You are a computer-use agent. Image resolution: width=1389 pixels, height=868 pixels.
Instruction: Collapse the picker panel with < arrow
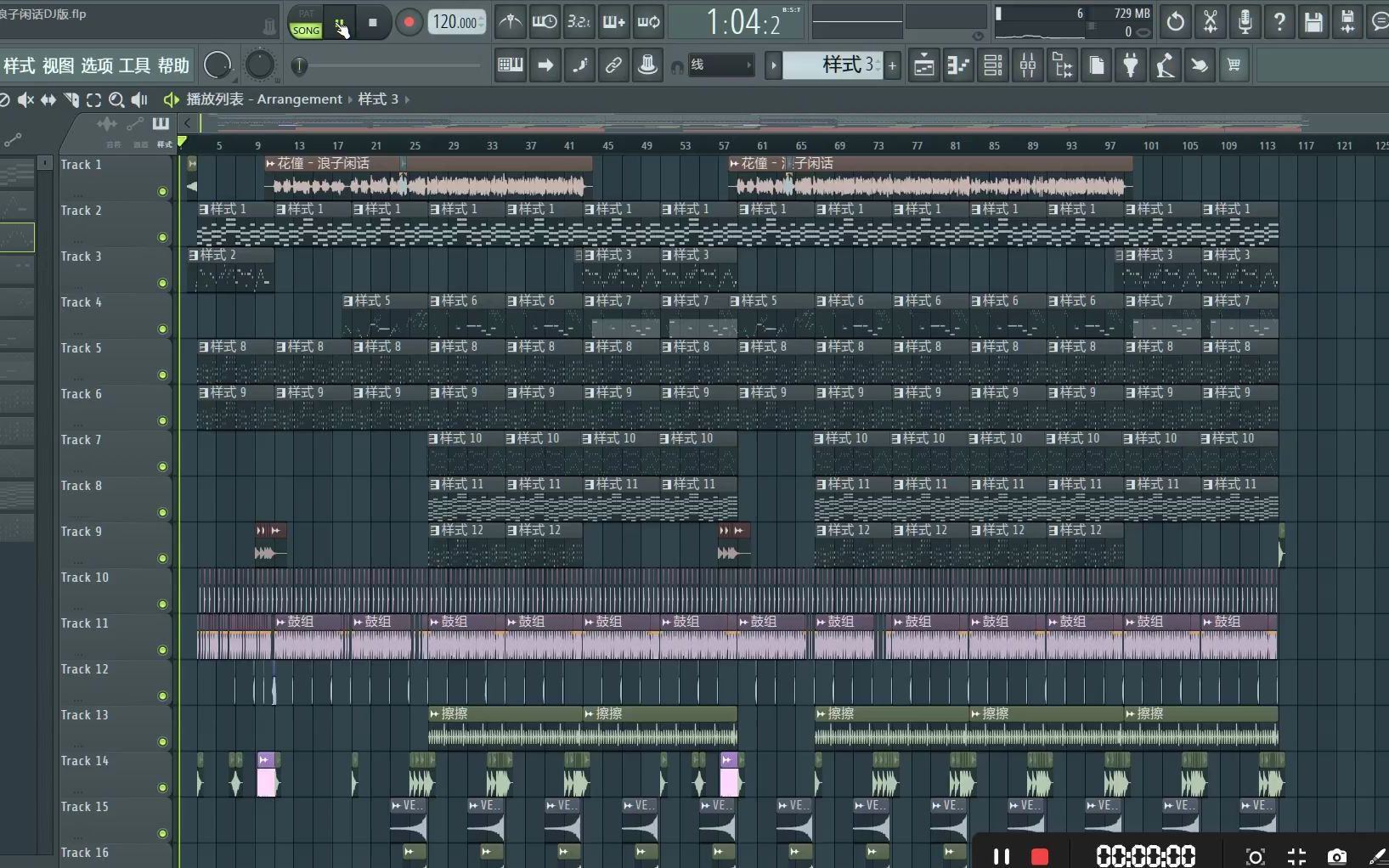(188, 123)
